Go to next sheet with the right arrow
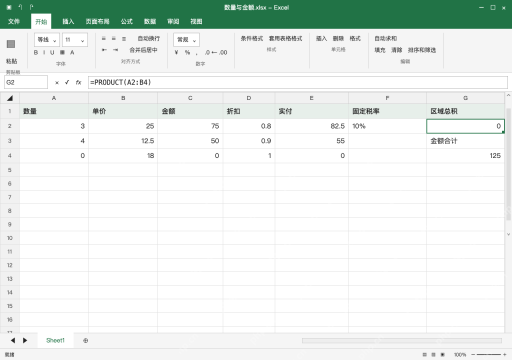This screenshot has width=512, height=360. (25, 340)
